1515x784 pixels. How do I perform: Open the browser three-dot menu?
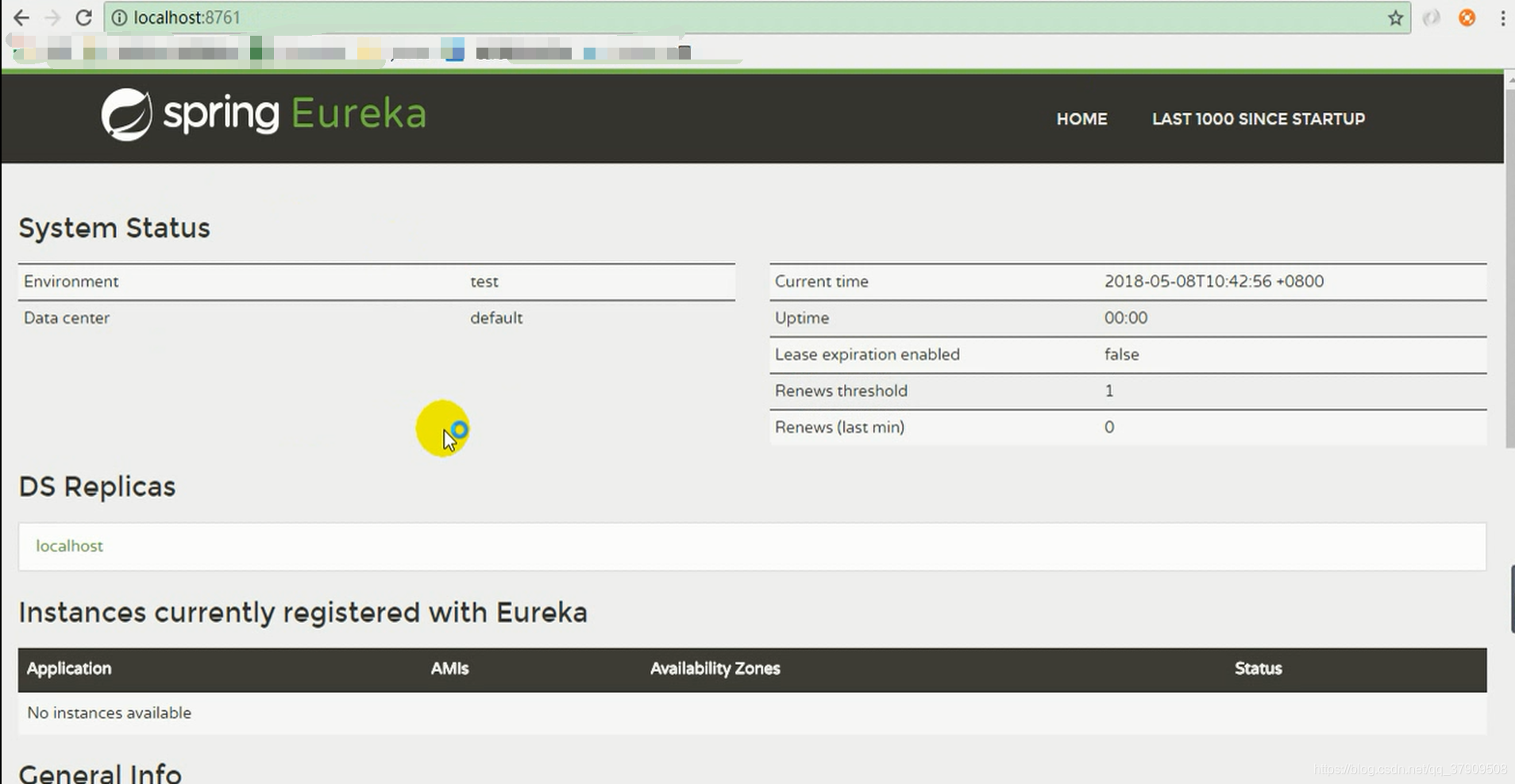coord(1502,17)
